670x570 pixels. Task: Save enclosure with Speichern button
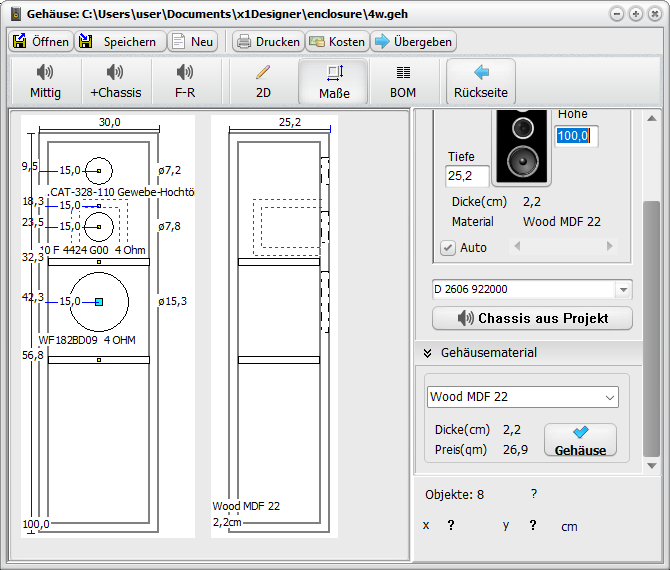click(x=118, y=42)
